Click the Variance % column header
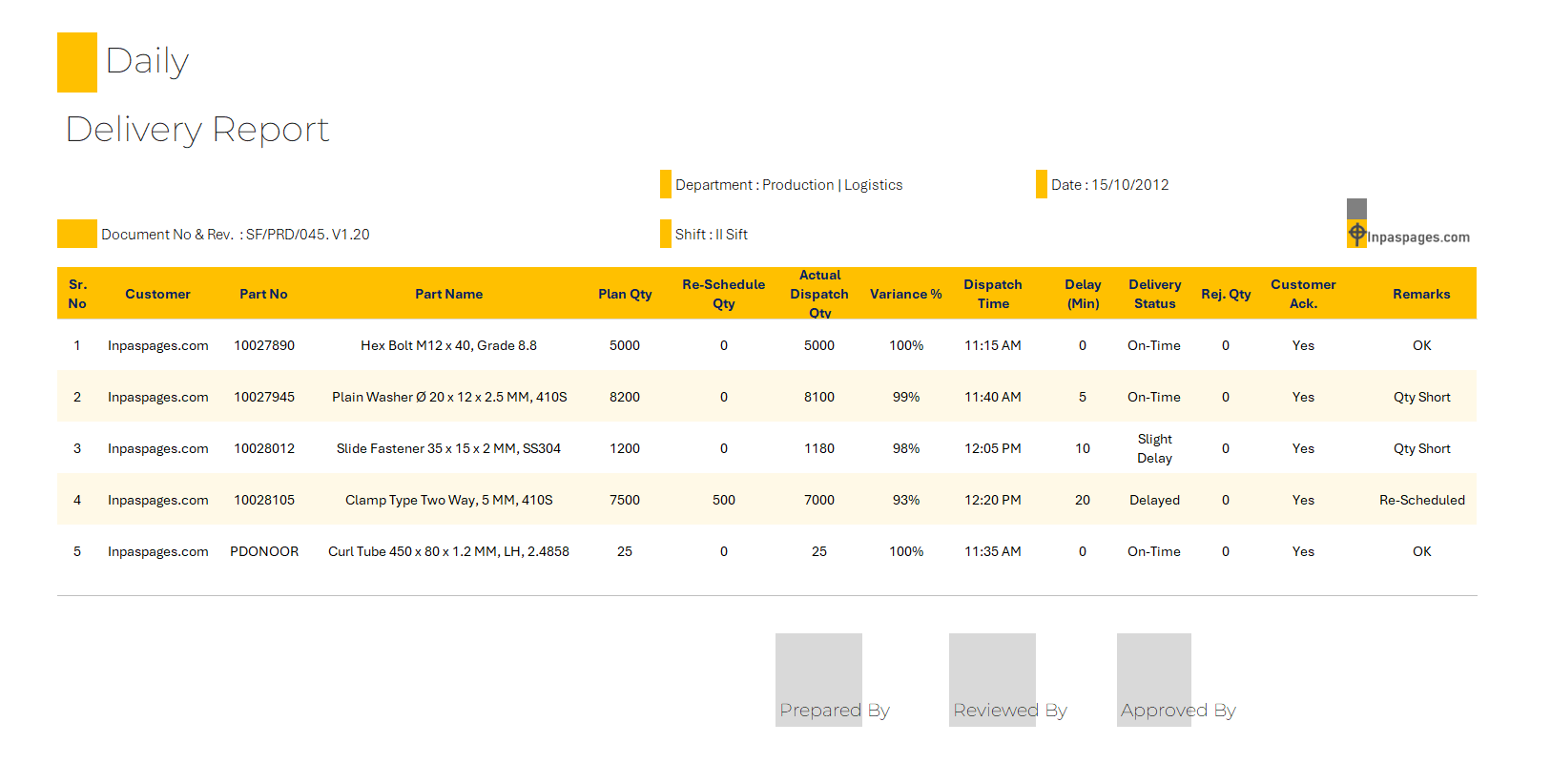This screenshot has height=784, width=1551. tap(905, 294)
